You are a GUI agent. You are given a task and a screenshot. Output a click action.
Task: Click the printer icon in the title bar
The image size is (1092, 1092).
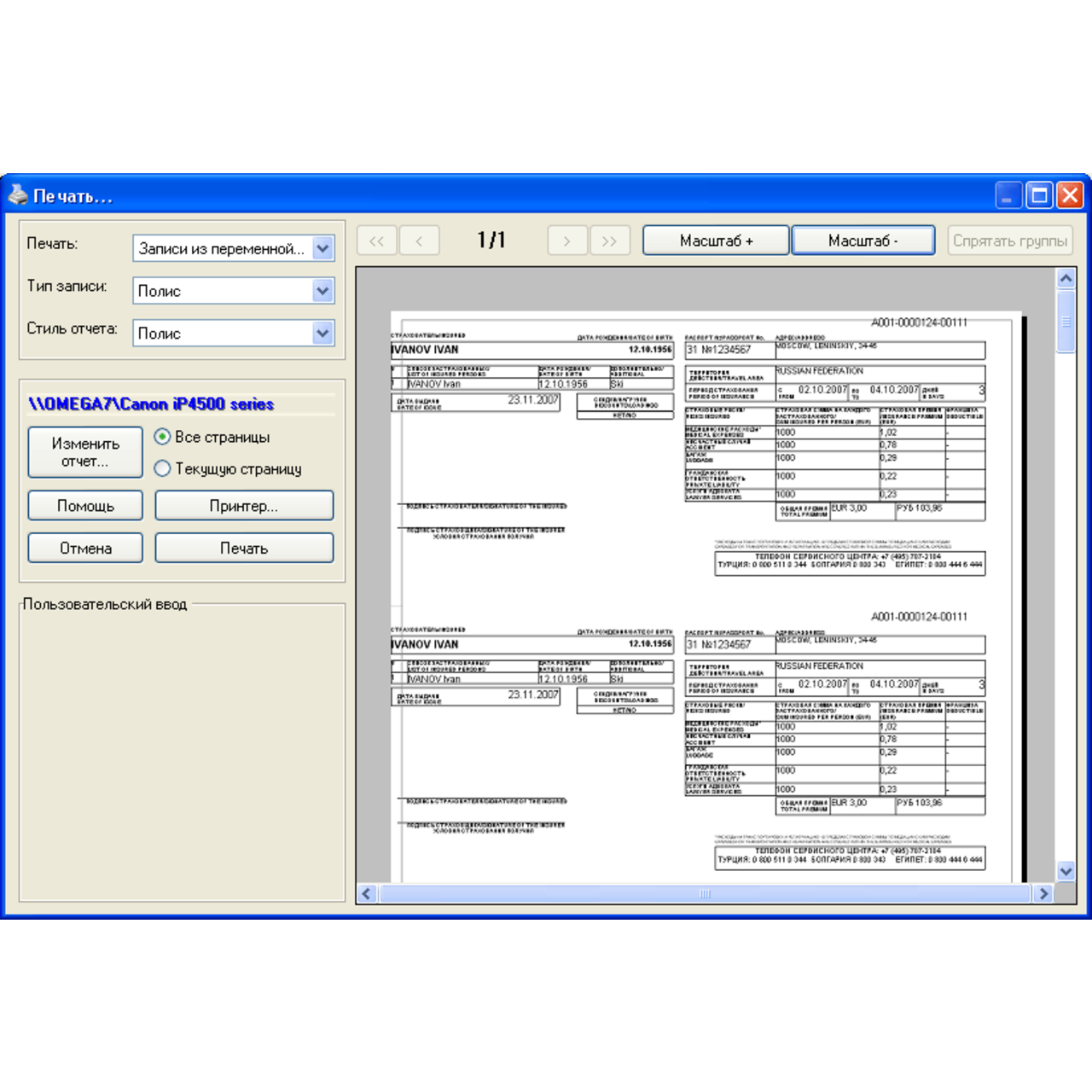click(x=18, y=195)
